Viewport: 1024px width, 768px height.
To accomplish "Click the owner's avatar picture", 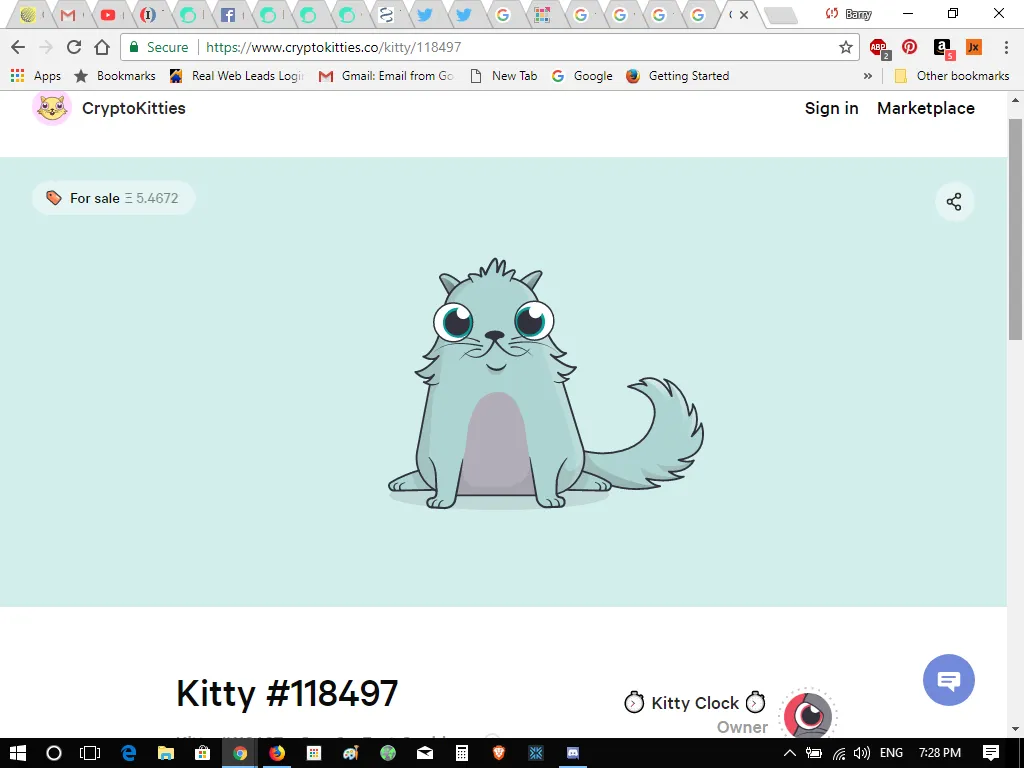I will click(x=808, y=713).
